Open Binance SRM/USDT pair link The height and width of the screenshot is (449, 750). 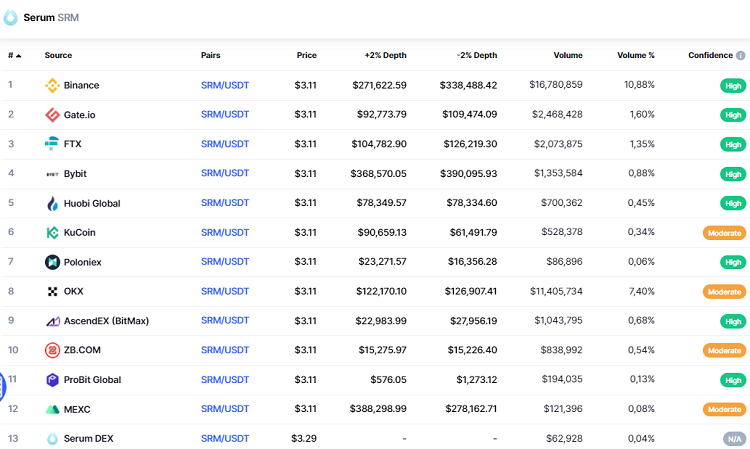pos(225,85)
